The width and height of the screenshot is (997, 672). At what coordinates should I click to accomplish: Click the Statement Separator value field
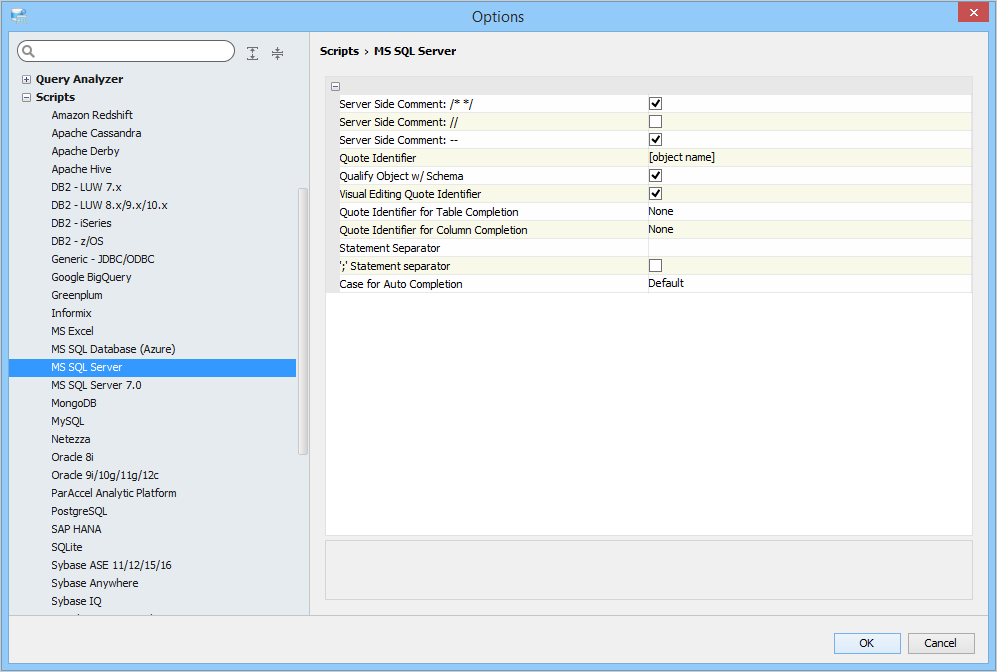[809, 248]
